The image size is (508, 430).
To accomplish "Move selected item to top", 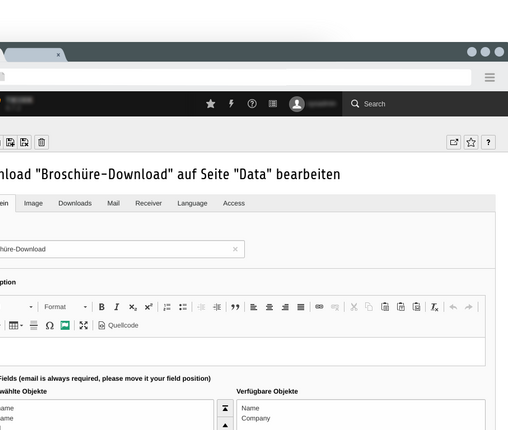I will point(225,408).
